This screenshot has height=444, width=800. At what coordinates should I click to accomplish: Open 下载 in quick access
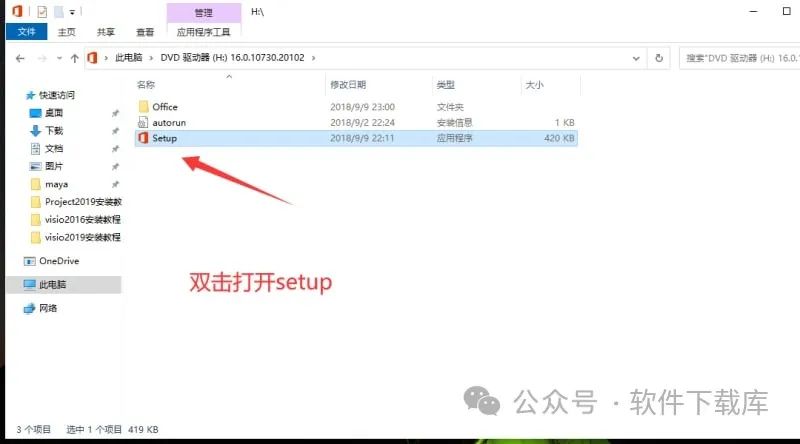pos(54,131)
